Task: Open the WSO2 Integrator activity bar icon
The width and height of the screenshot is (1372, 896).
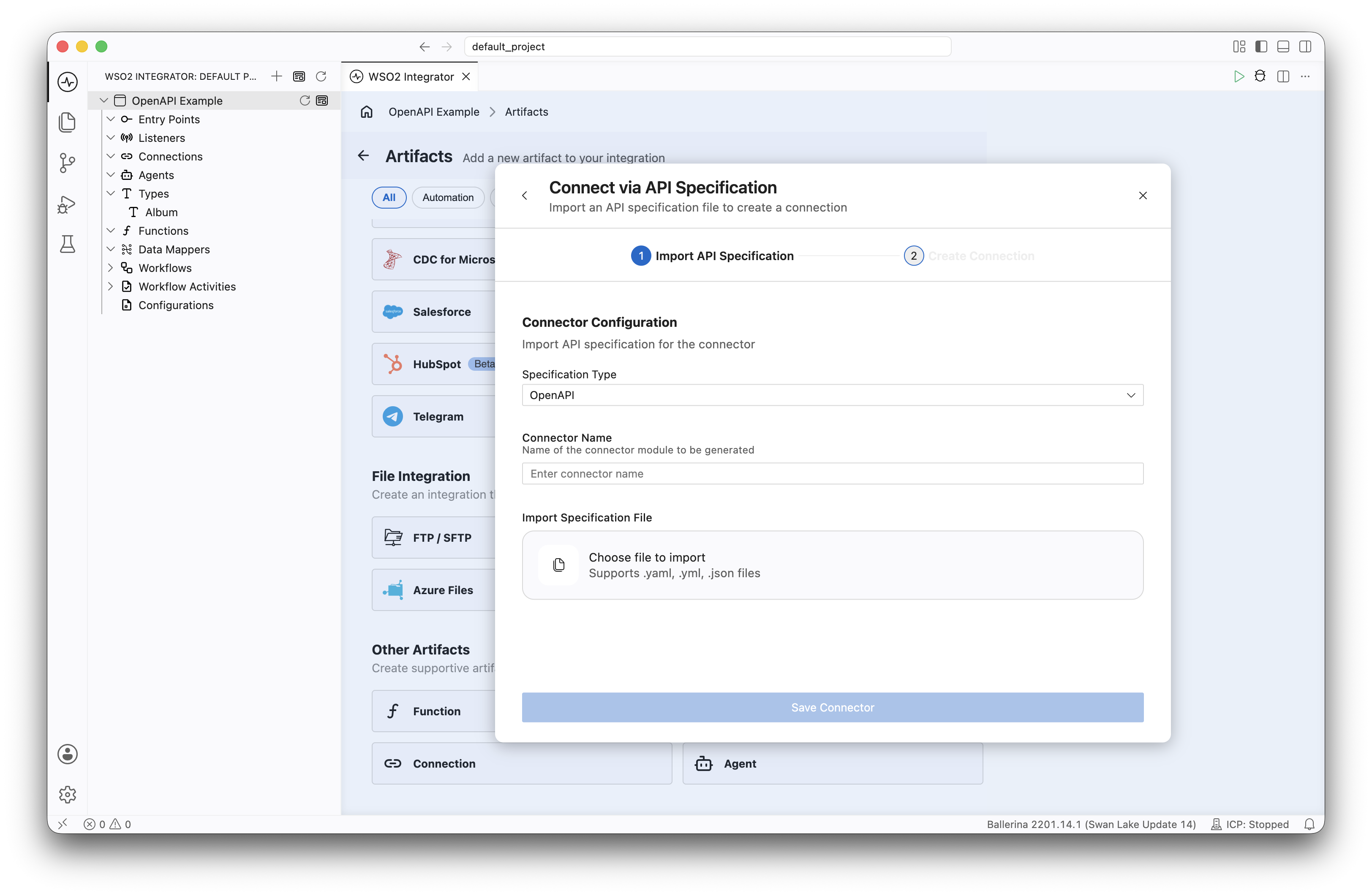Action: coord(68,82)
